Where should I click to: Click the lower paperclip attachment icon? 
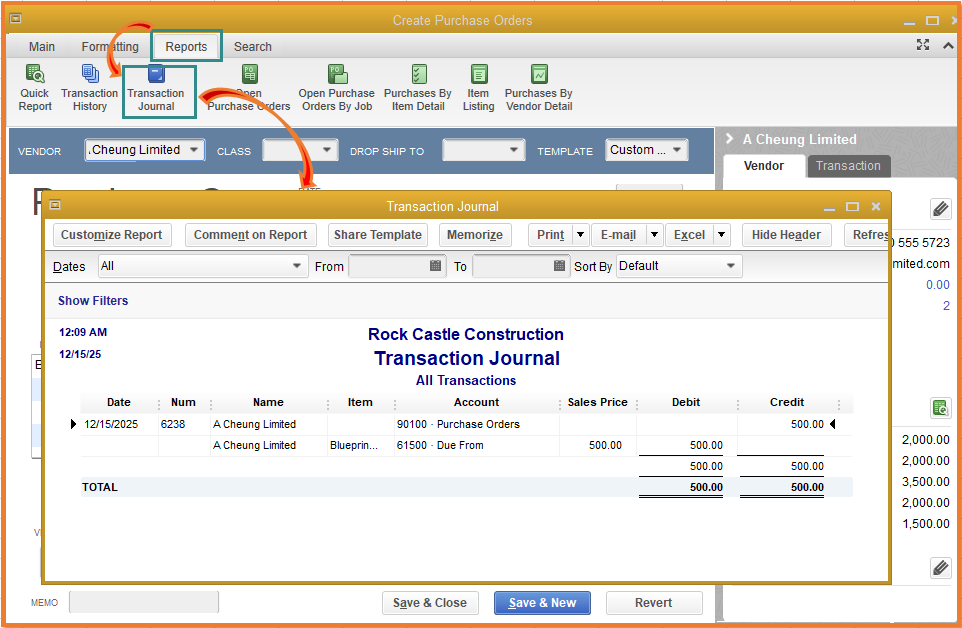click(940, 568)
